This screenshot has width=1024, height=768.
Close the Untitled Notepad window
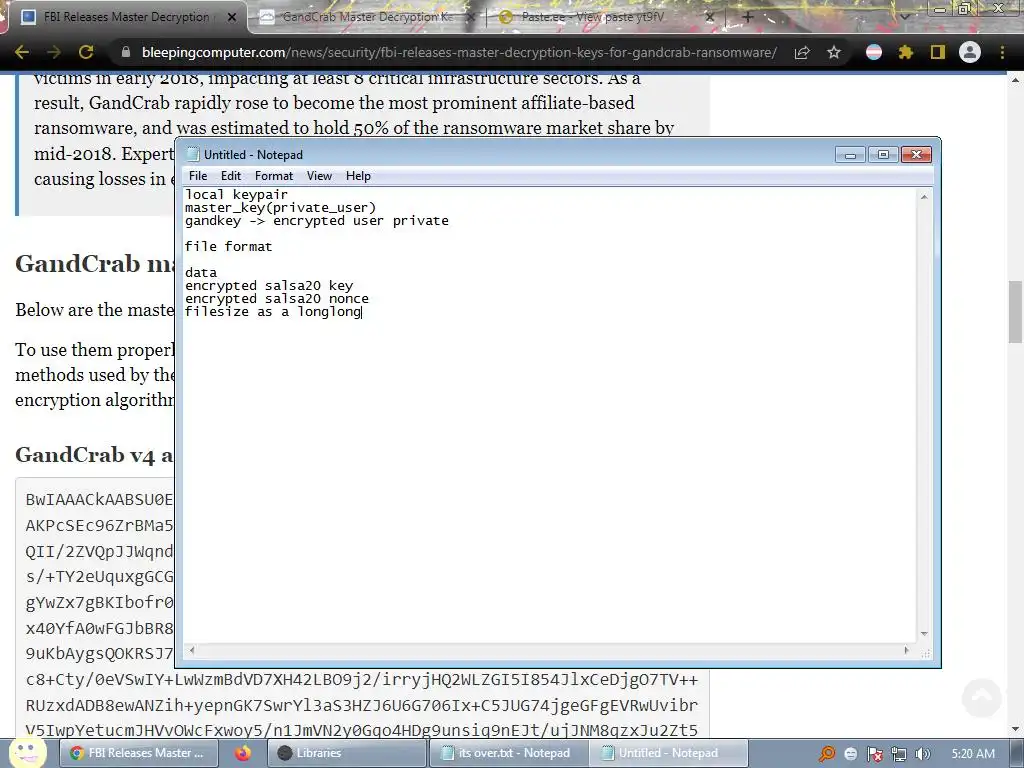click(x=916, y=155)
